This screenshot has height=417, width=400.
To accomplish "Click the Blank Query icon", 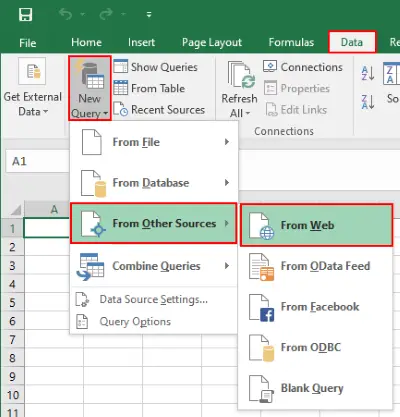I will (x=262, y=389).
